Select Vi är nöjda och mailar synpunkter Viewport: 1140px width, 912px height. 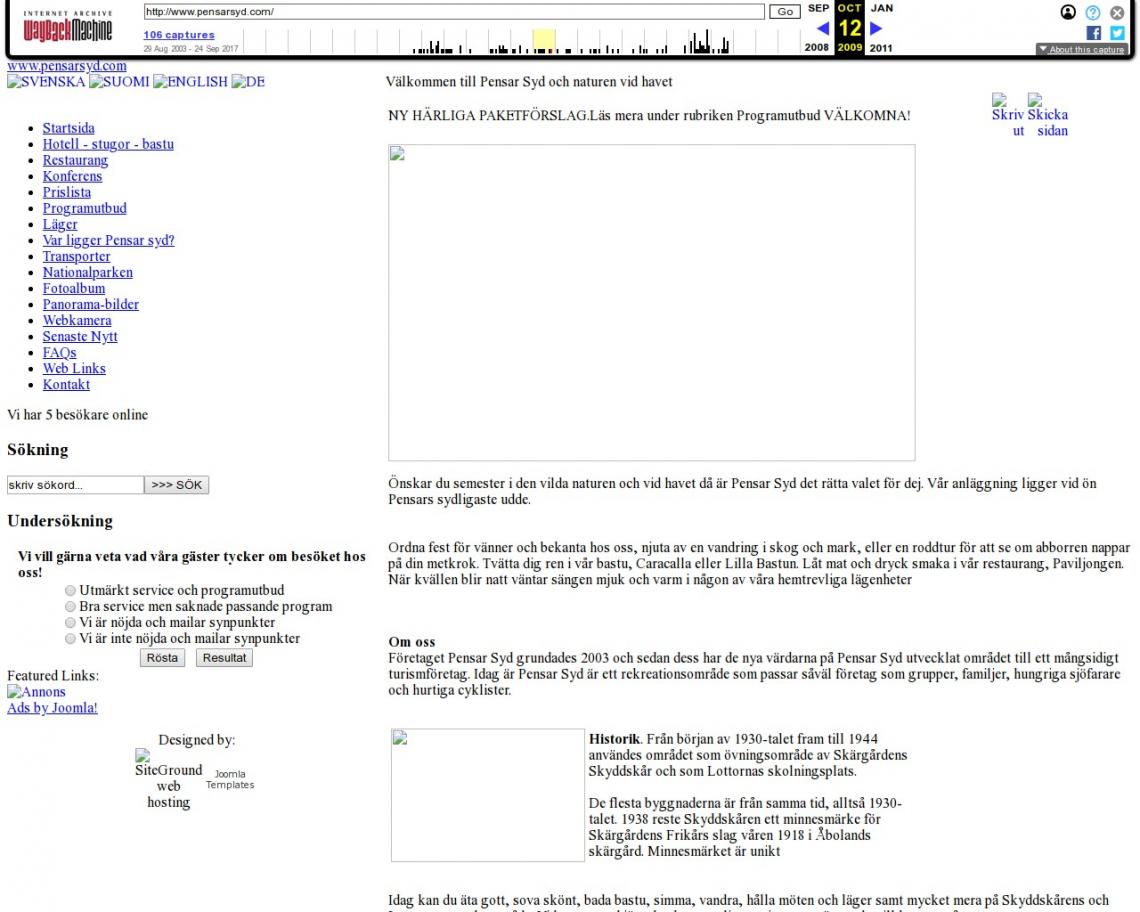click(70, 623)
